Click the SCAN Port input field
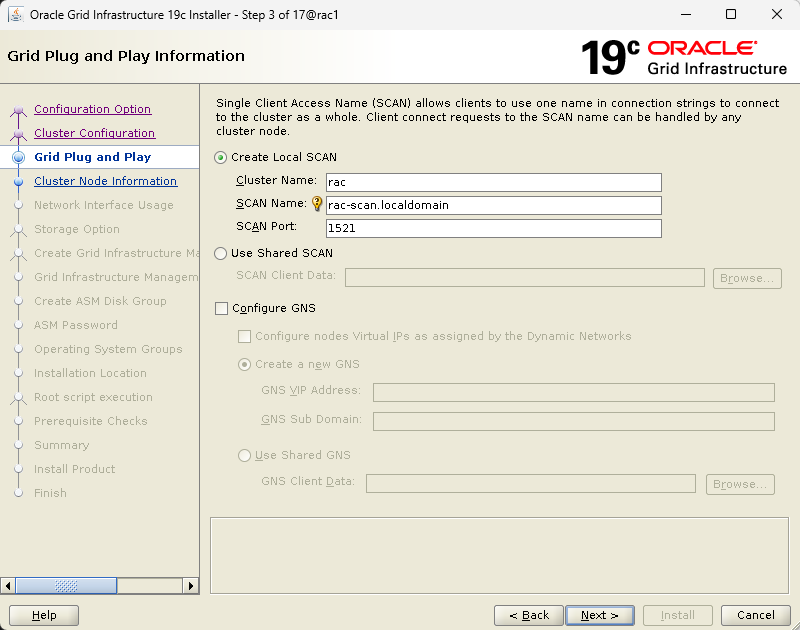Viewport: 800px width, 630px height. click(x=493, y=228)
